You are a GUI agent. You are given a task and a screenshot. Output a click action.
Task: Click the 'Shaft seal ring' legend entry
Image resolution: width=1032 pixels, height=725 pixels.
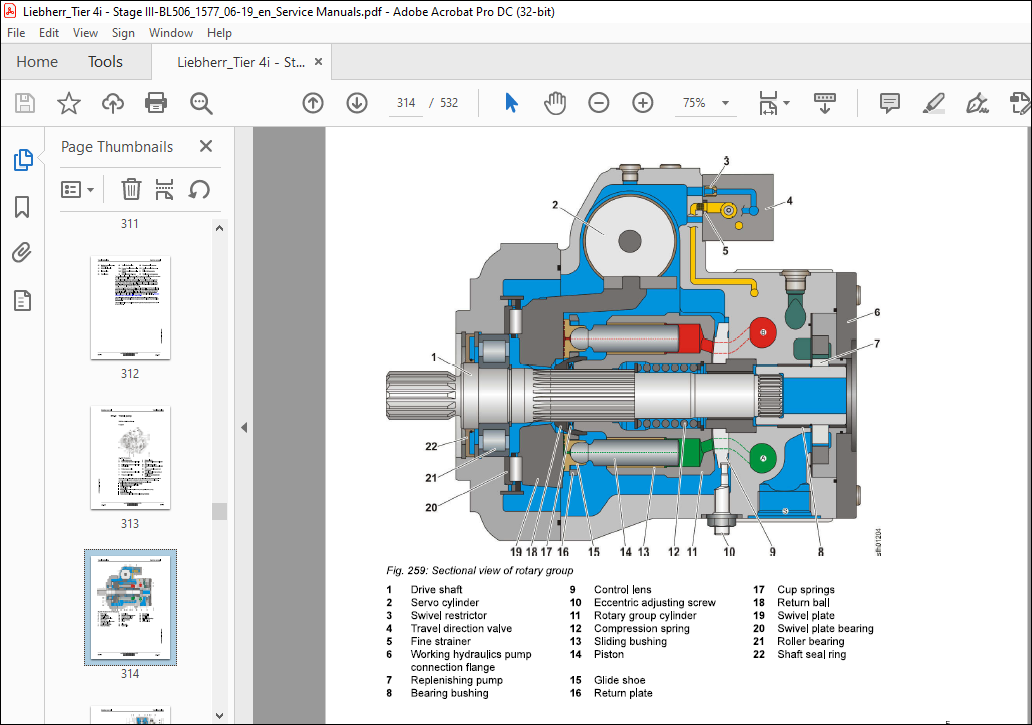click(812, 655)
